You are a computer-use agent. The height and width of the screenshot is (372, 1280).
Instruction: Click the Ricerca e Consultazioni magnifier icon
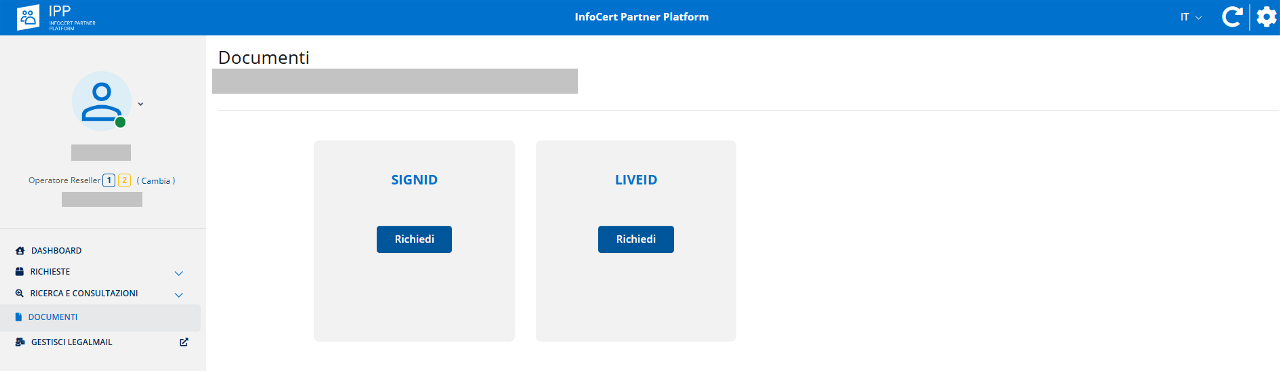point(20,294)
